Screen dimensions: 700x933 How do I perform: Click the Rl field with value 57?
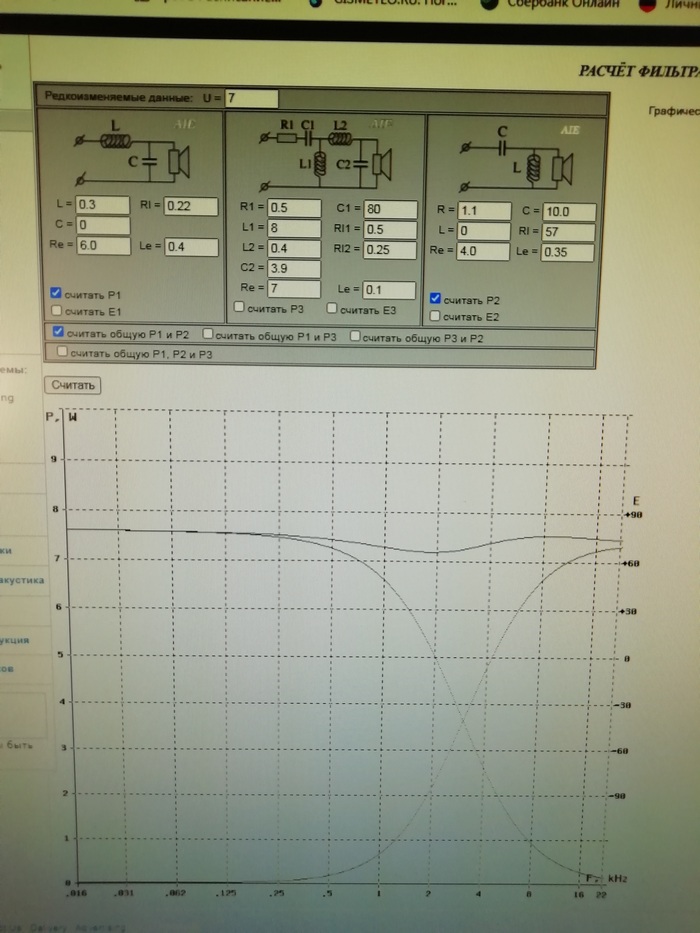(568, 232)
